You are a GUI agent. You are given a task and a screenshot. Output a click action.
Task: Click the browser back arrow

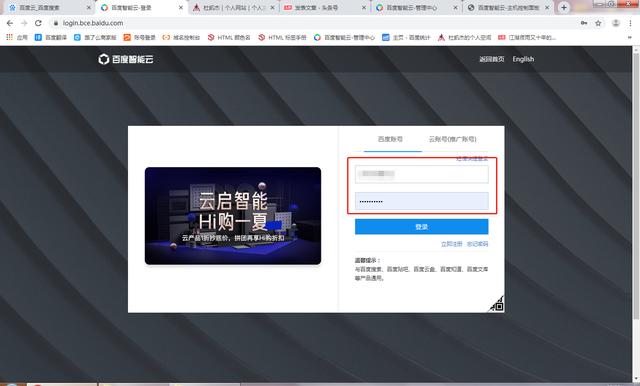pos(10,23)
